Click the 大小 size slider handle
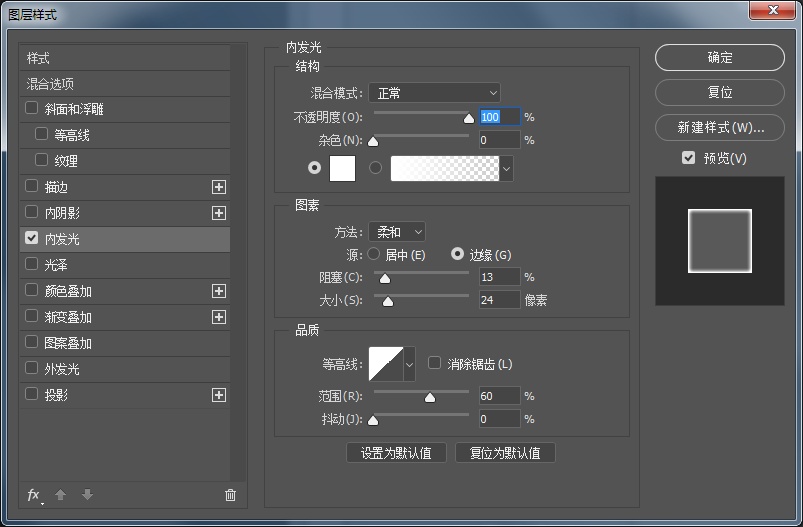The image size is (803, 527). click(388, 302)
